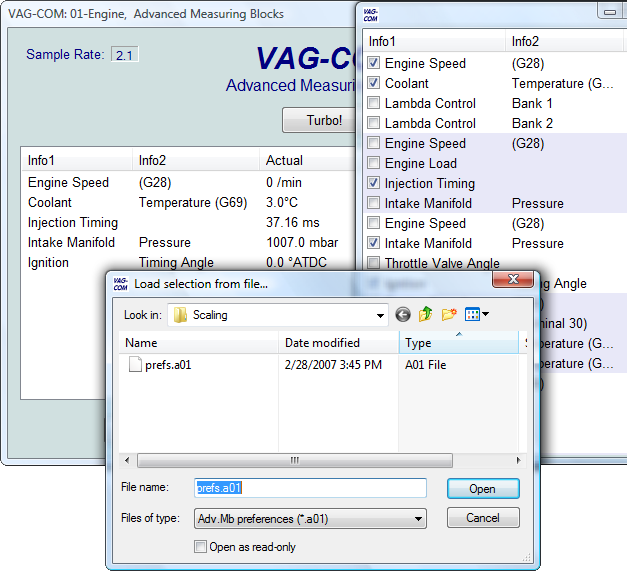Viewport: 627px width, 571px height.
Task: Uncheck the Injection Timing checkbox
Action: point(373,183)
